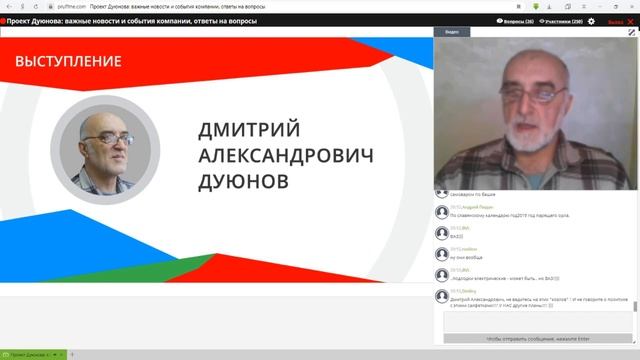The image size is (640, 360).
Task: Focus the chat message input field
Action: (x=538, y=322)
